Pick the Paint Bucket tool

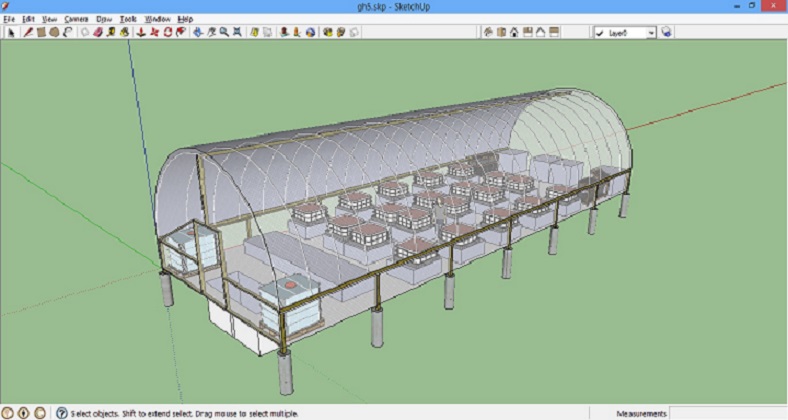(x=124, y=33)
